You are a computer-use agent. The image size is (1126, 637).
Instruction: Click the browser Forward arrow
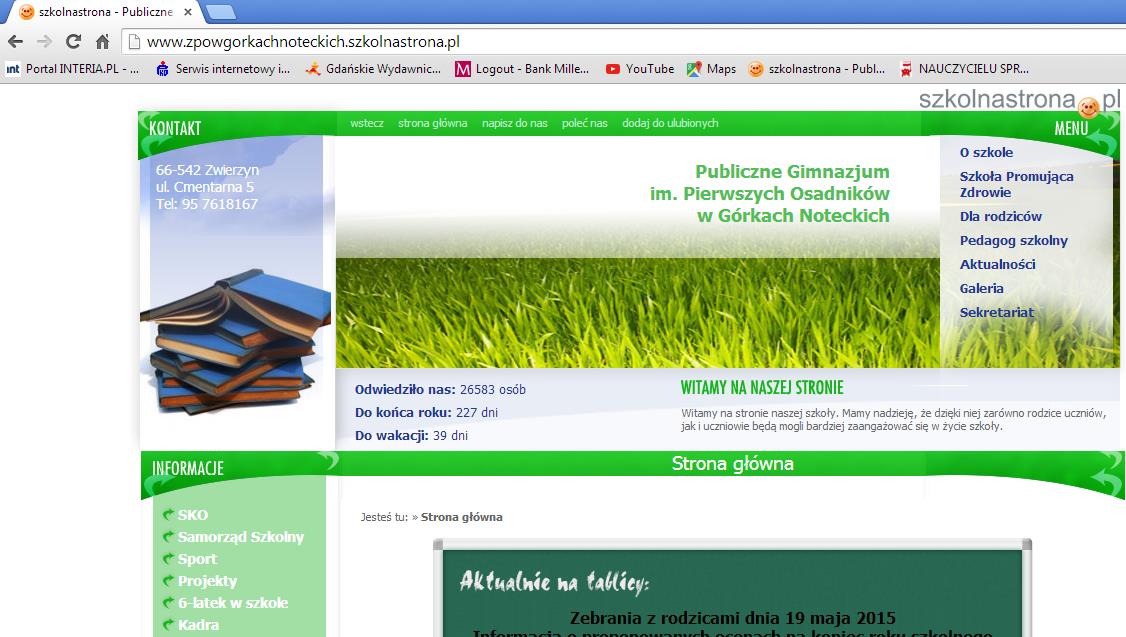[x=45, y=42]
